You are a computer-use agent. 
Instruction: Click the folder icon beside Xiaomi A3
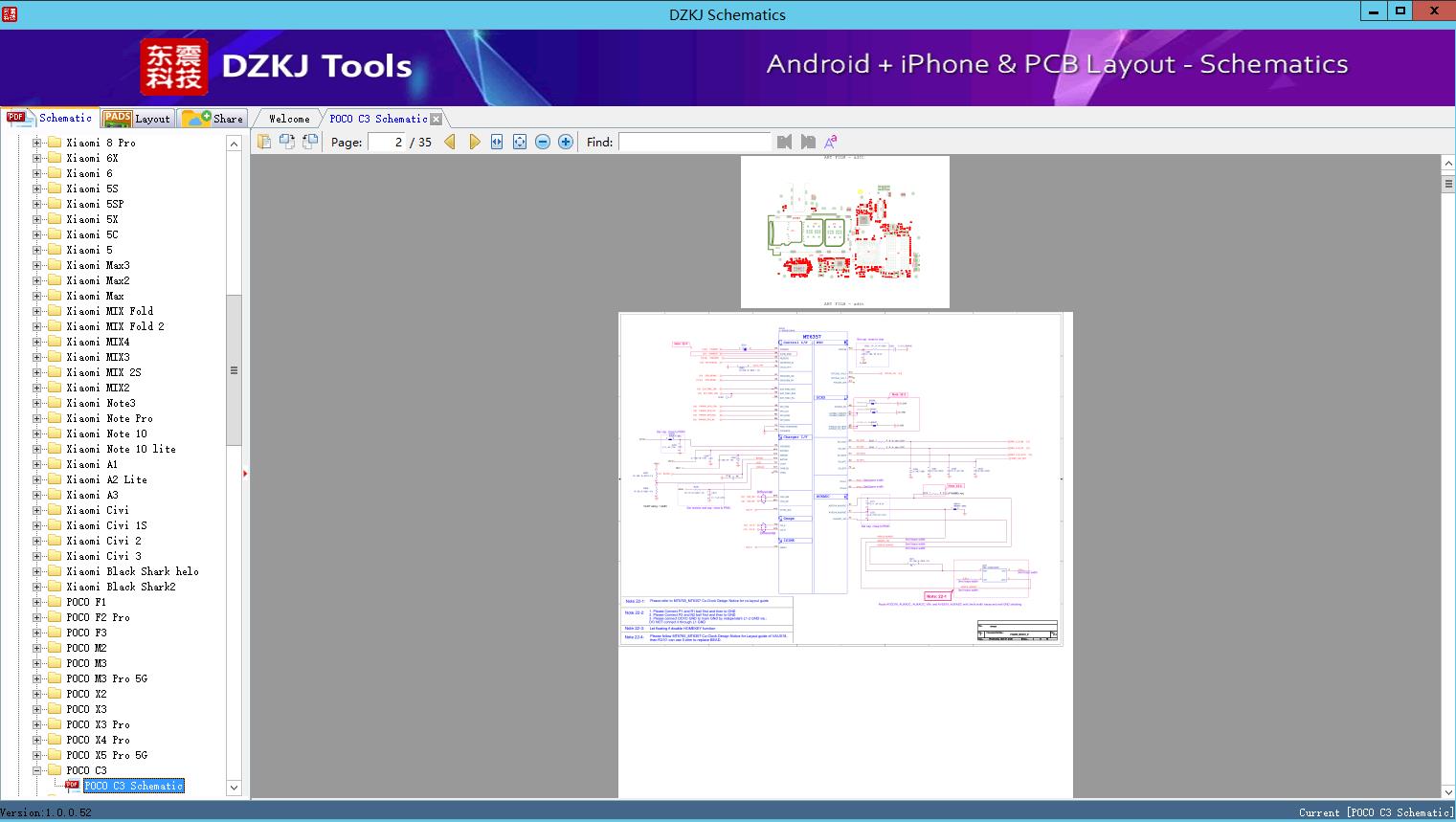(55, 495)
